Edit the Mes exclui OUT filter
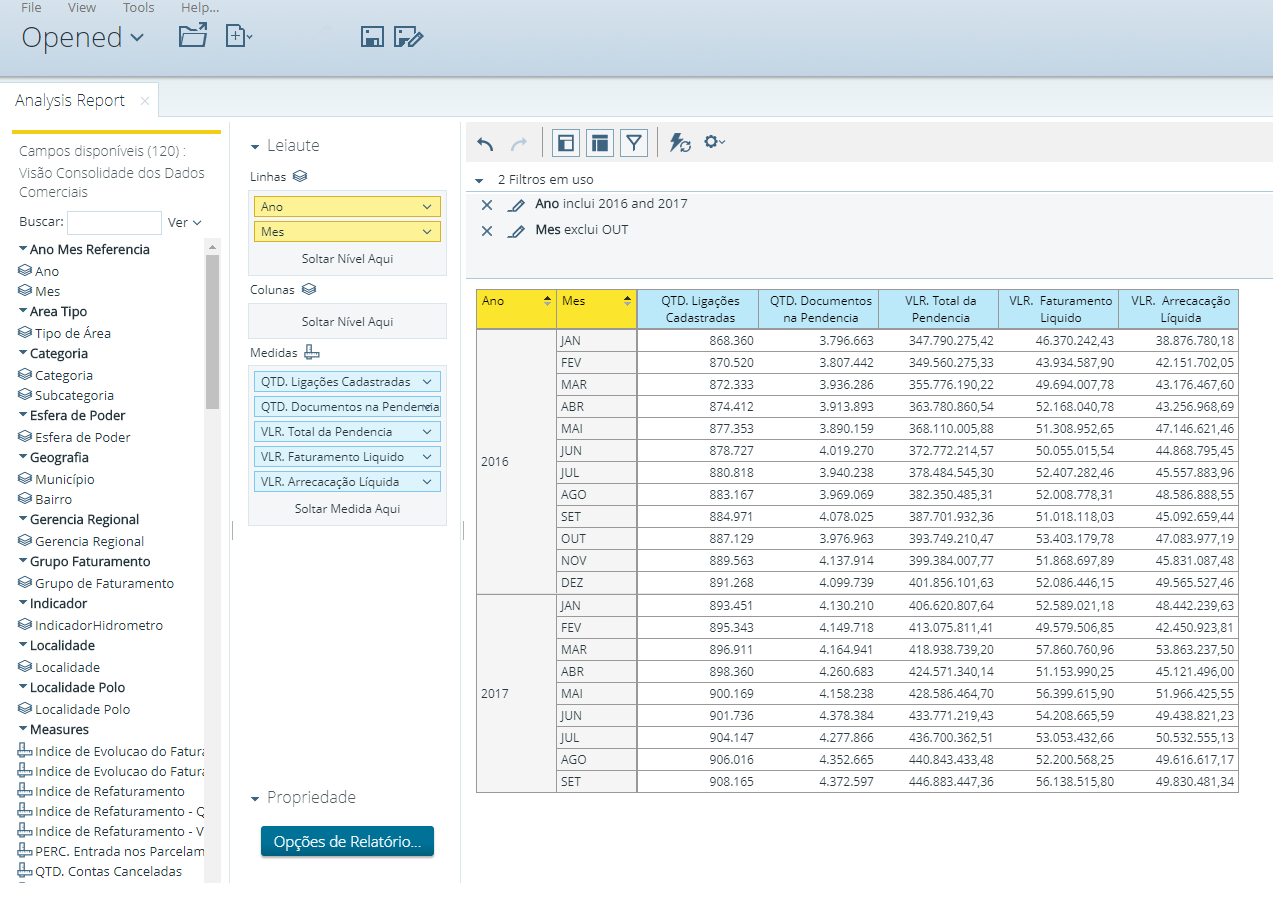Viewport: 1273px width, 905px height. tap(516, 231)
